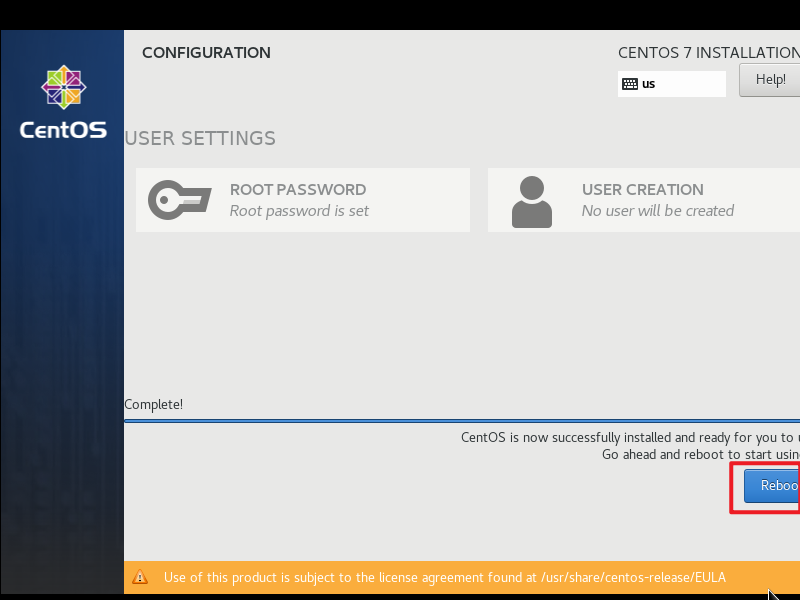
Task: Click "Go ahead and reboot" message
Action: [701, 455]
